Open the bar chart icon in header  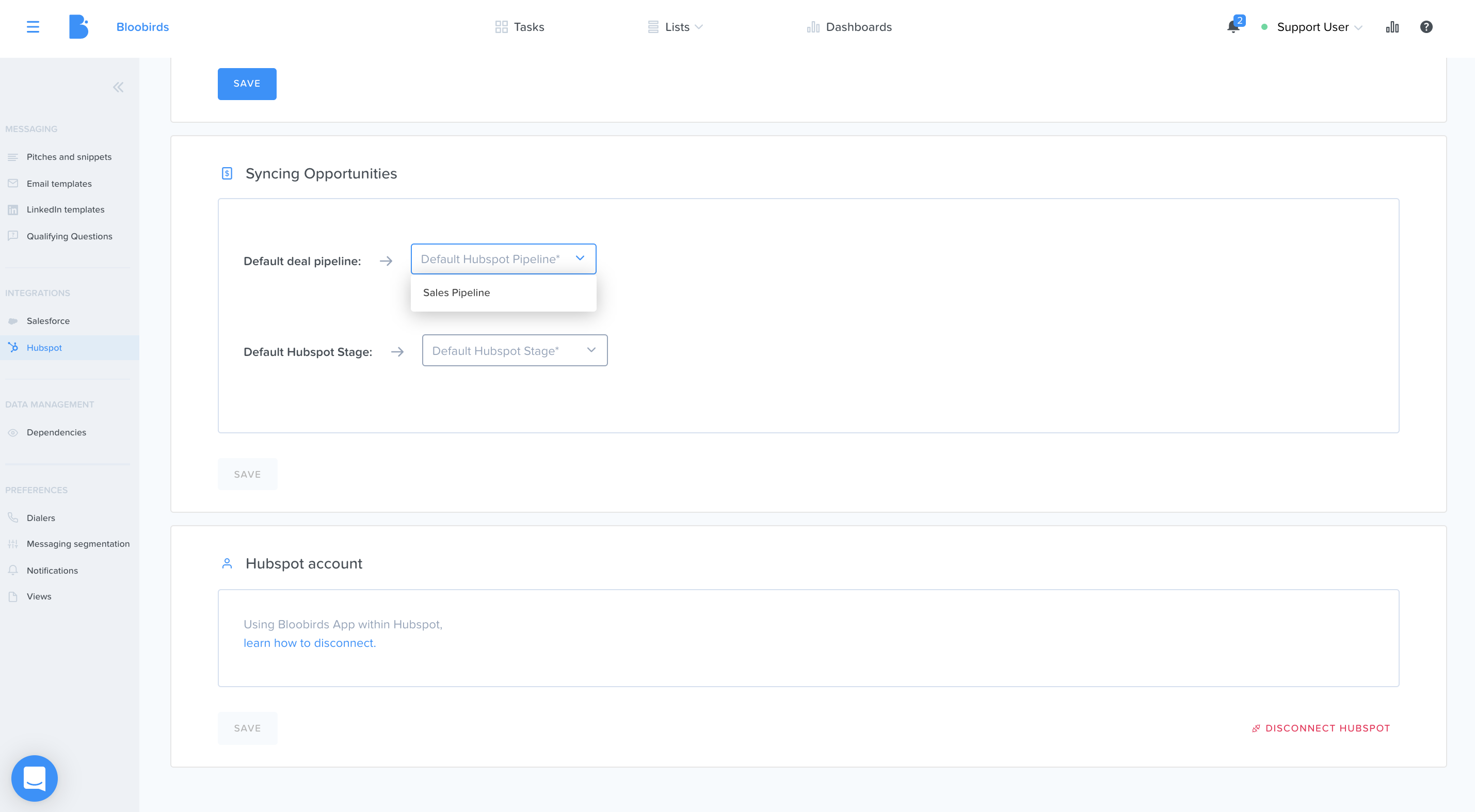coord(1392,27)
